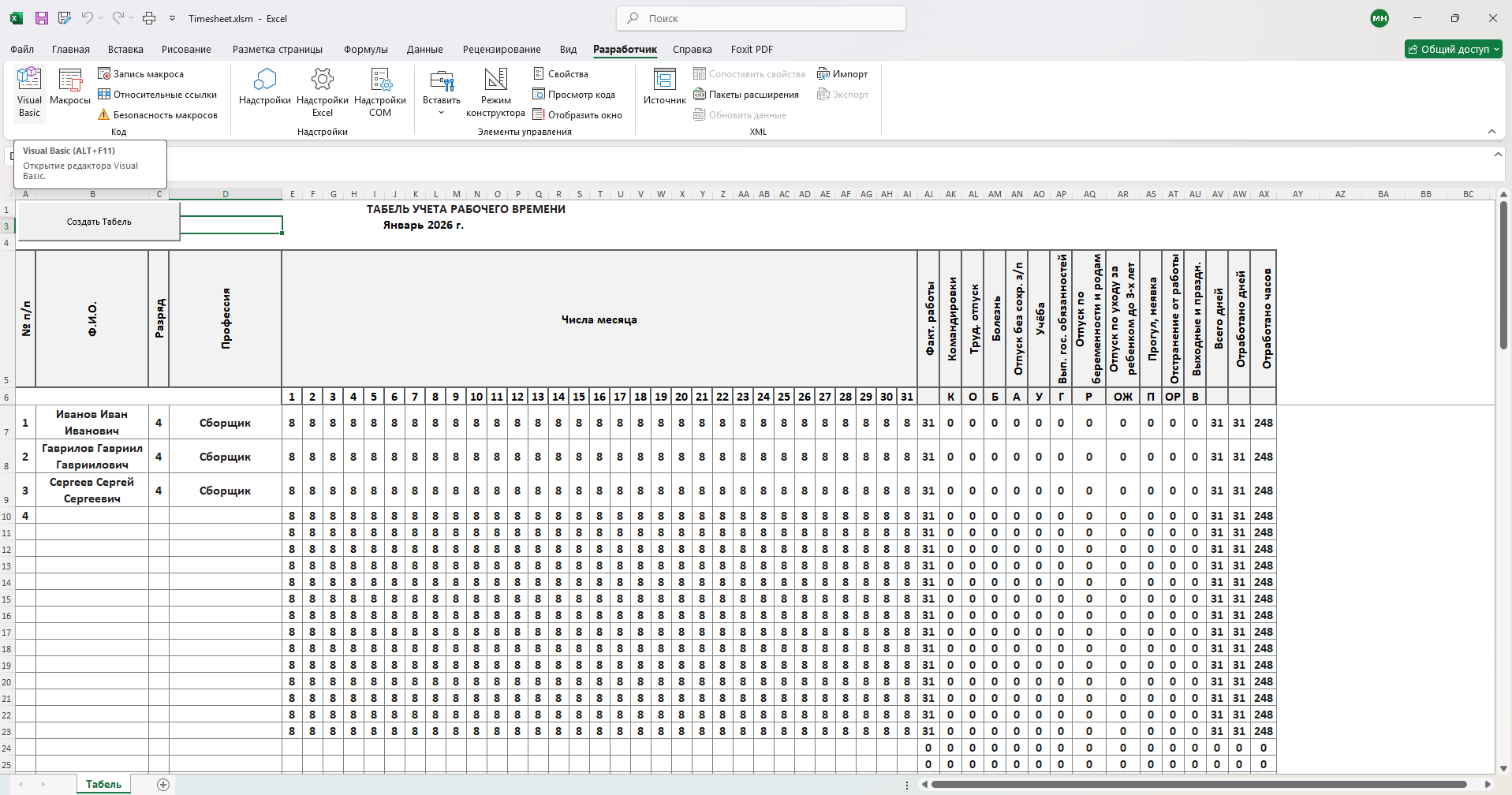1512x795 pixels.
Task: Click the Числа месяца header cell
Action: point(599,319)
